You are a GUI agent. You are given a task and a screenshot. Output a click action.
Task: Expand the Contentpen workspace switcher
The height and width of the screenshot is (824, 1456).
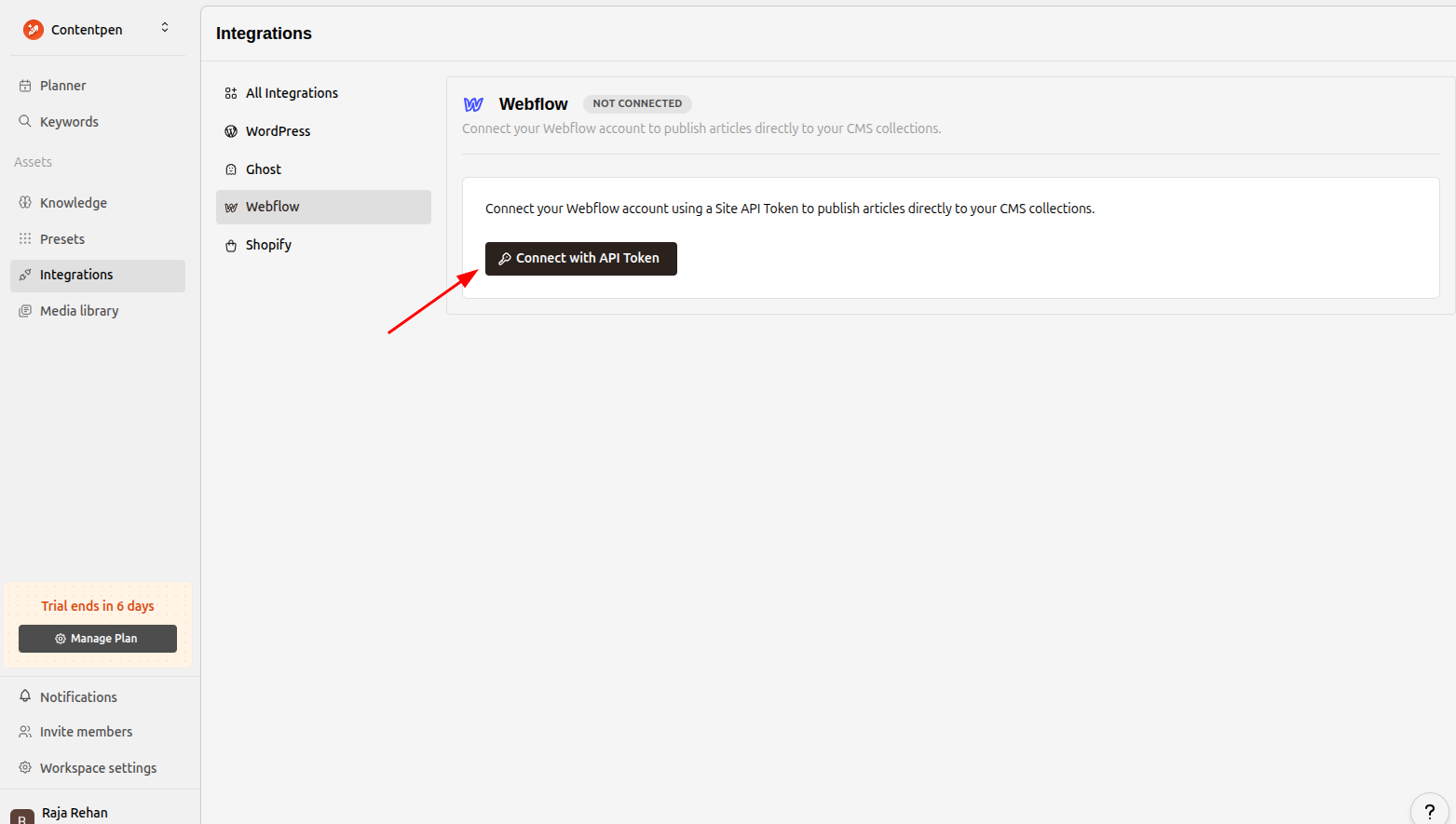point(165,28)
